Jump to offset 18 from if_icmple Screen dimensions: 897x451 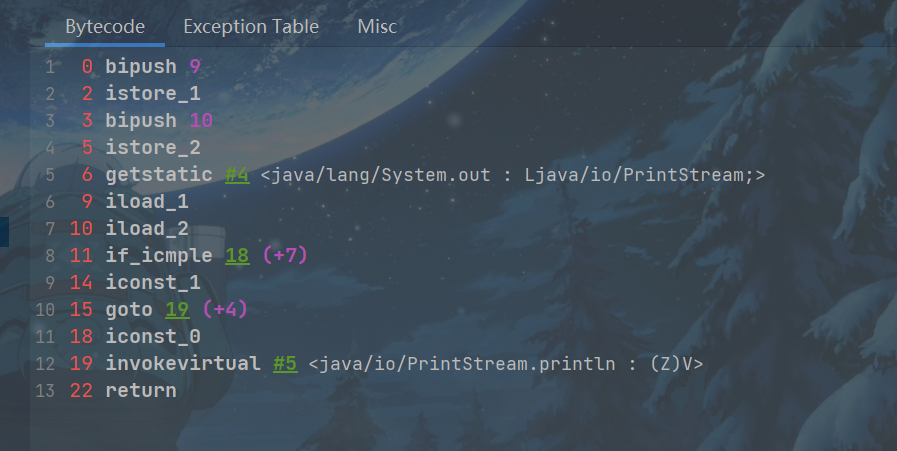[237, 256]
